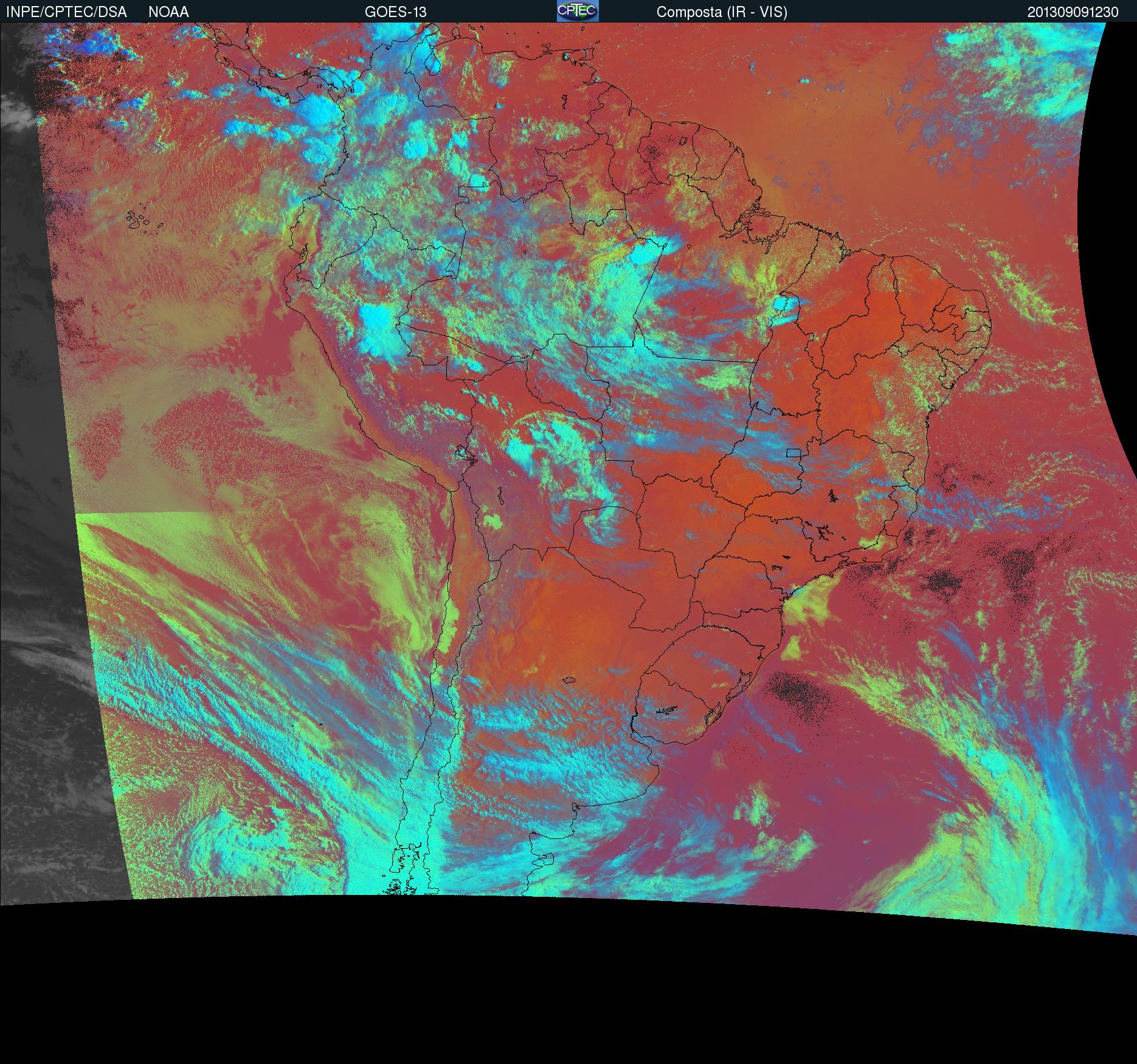The image size is (1137, 1064).
Task: Select the NOAA text in the header
Action: 168,12
